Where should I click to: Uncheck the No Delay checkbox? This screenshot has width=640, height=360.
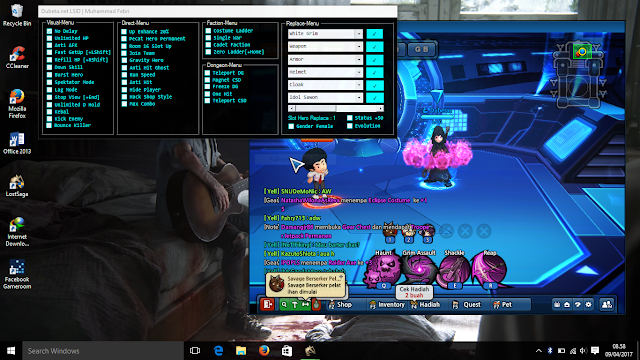(49, 31)
